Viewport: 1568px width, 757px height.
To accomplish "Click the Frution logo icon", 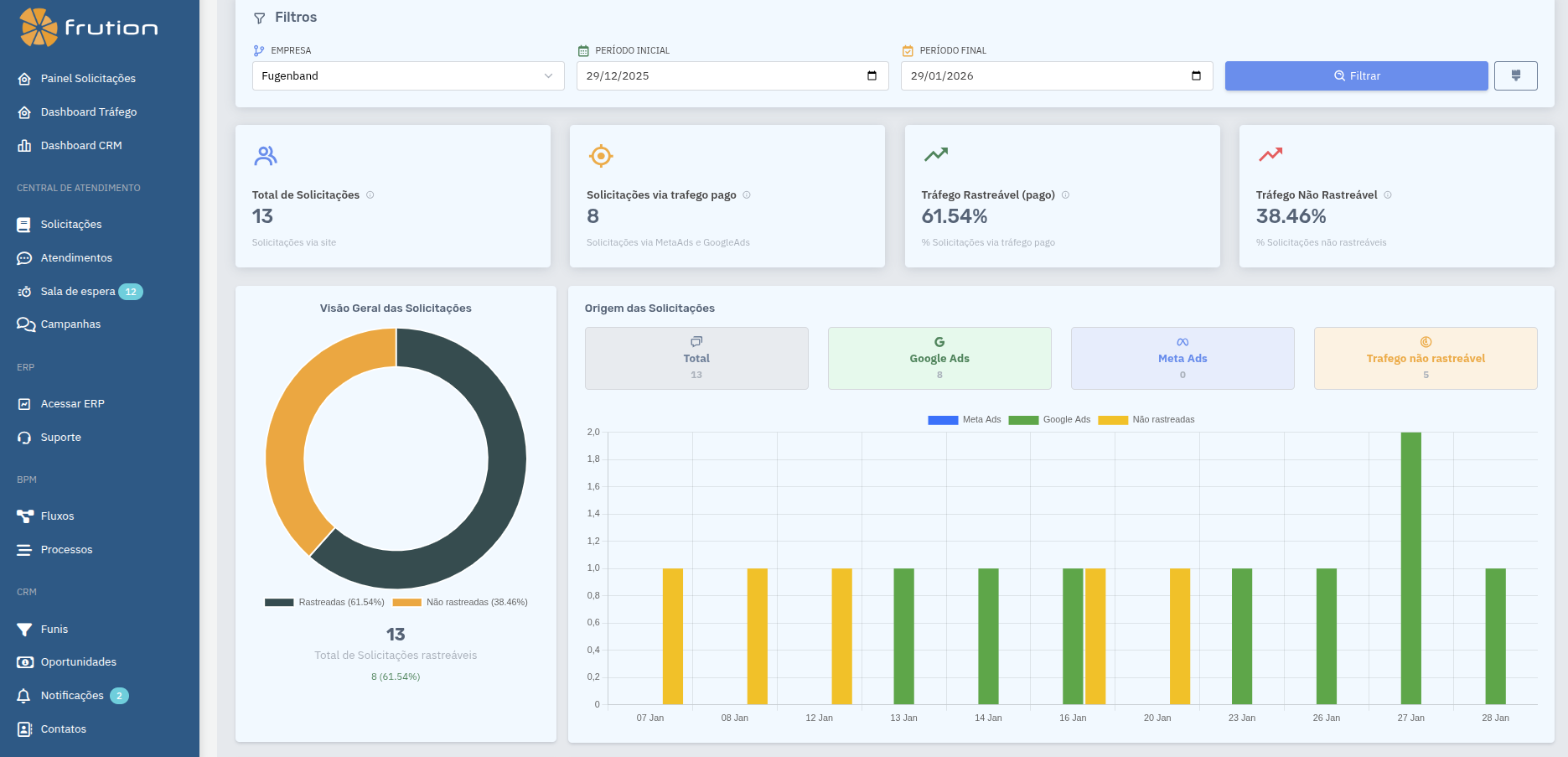I will point(39,28).
